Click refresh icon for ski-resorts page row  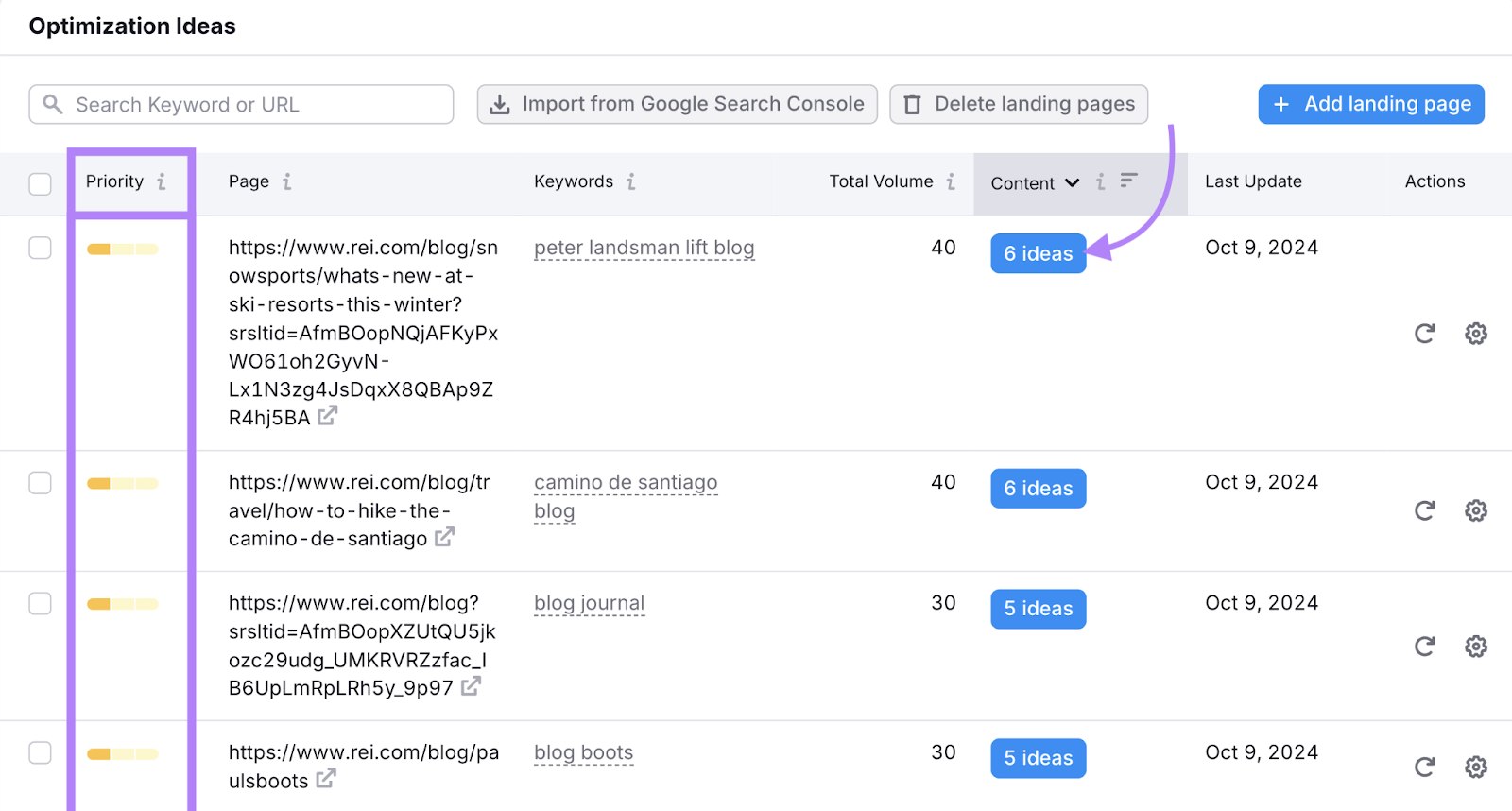point(1424,334)
